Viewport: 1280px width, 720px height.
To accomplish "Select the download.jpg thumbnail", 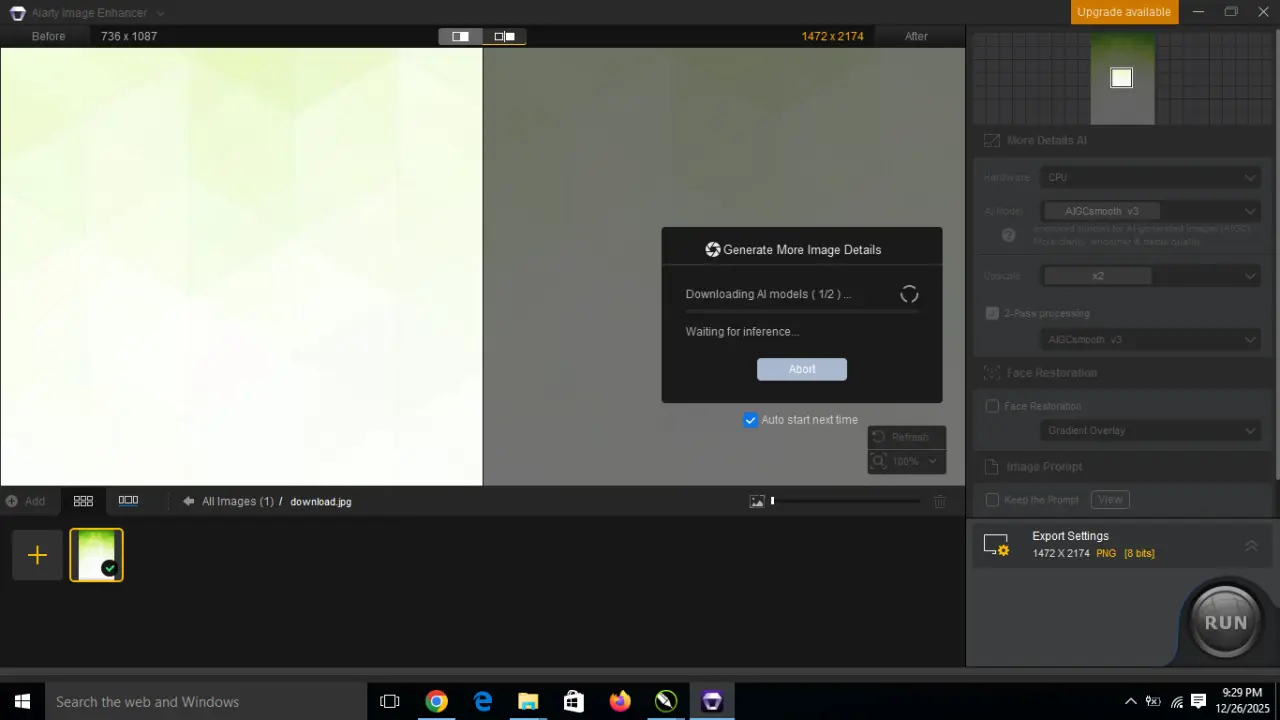I will [96, 555].
